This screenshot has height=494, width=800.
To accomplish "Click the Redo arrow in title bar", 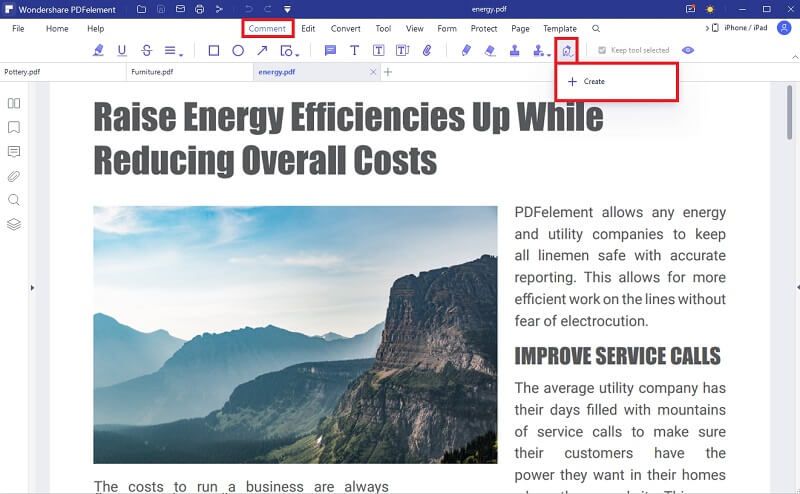I will [268, 9].
